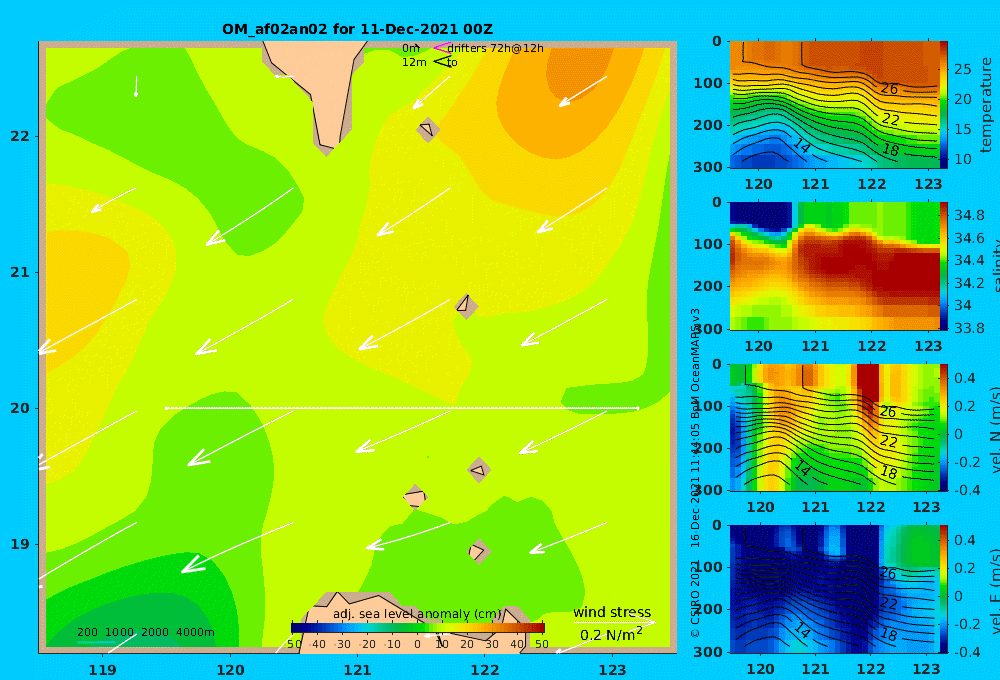Image resolution: width=1000 pixels, height=680 pixels.
Task: Click the '-0.4' tick on vel. E colorbar
Action: click(x=967, y=651)
